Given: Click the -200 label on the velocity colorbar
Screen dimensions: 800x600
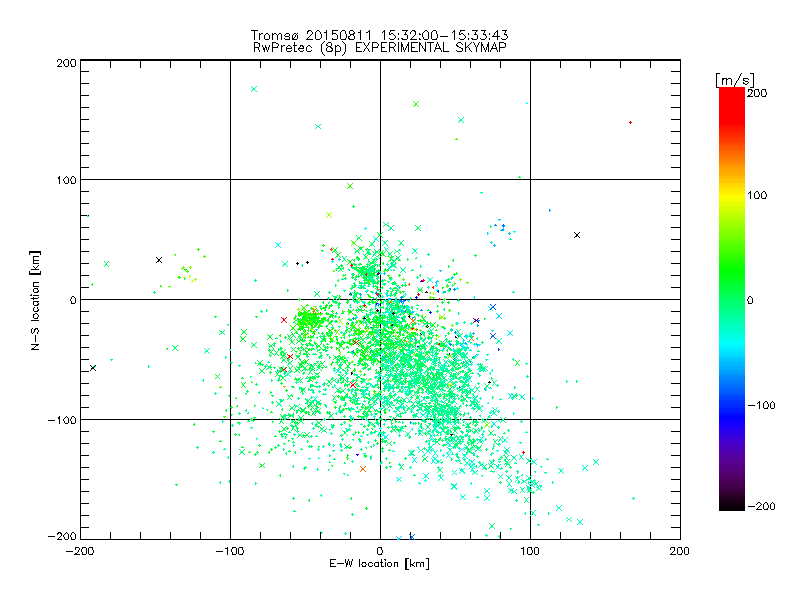Looking at the screenshot, I should 761,506.
